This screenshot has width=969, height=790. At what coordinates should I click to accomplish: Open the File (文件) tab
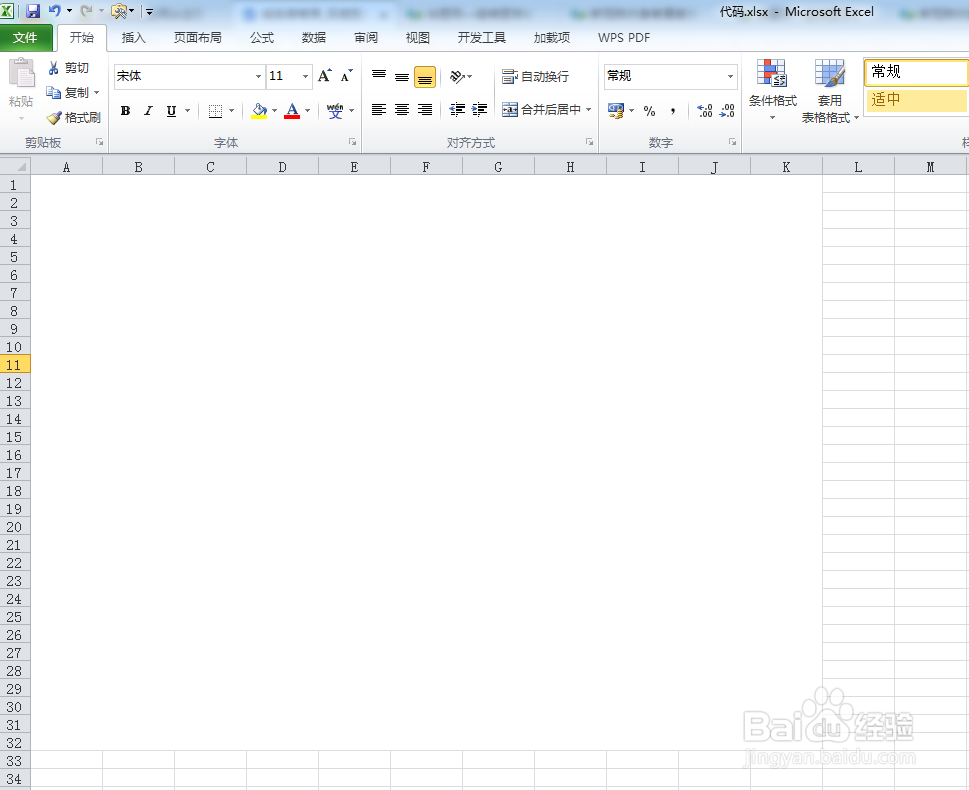coord(25,38)
